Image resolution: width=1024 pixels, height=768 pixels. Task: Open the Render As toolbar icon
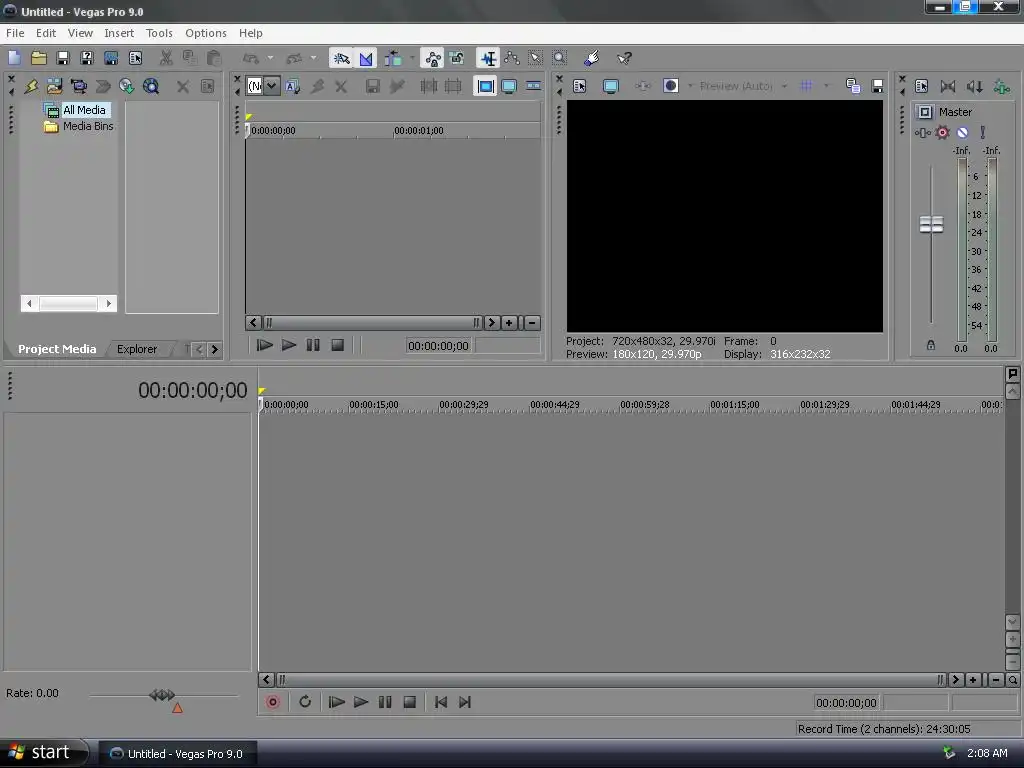coord(111,58)
